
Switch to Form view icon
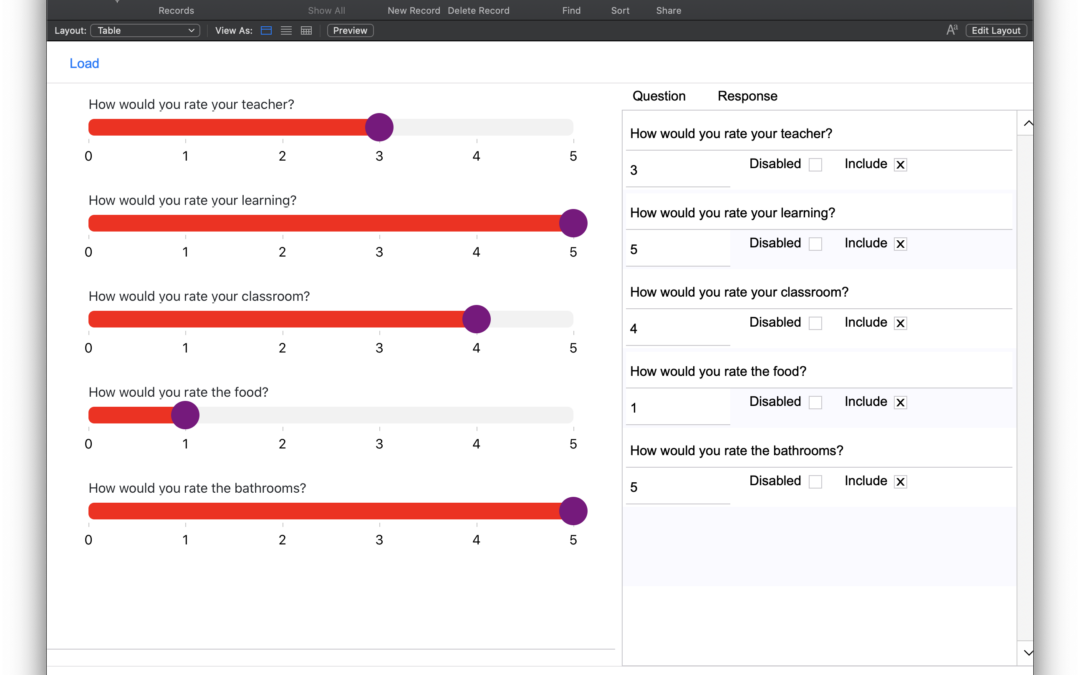[x=266, y=30]
